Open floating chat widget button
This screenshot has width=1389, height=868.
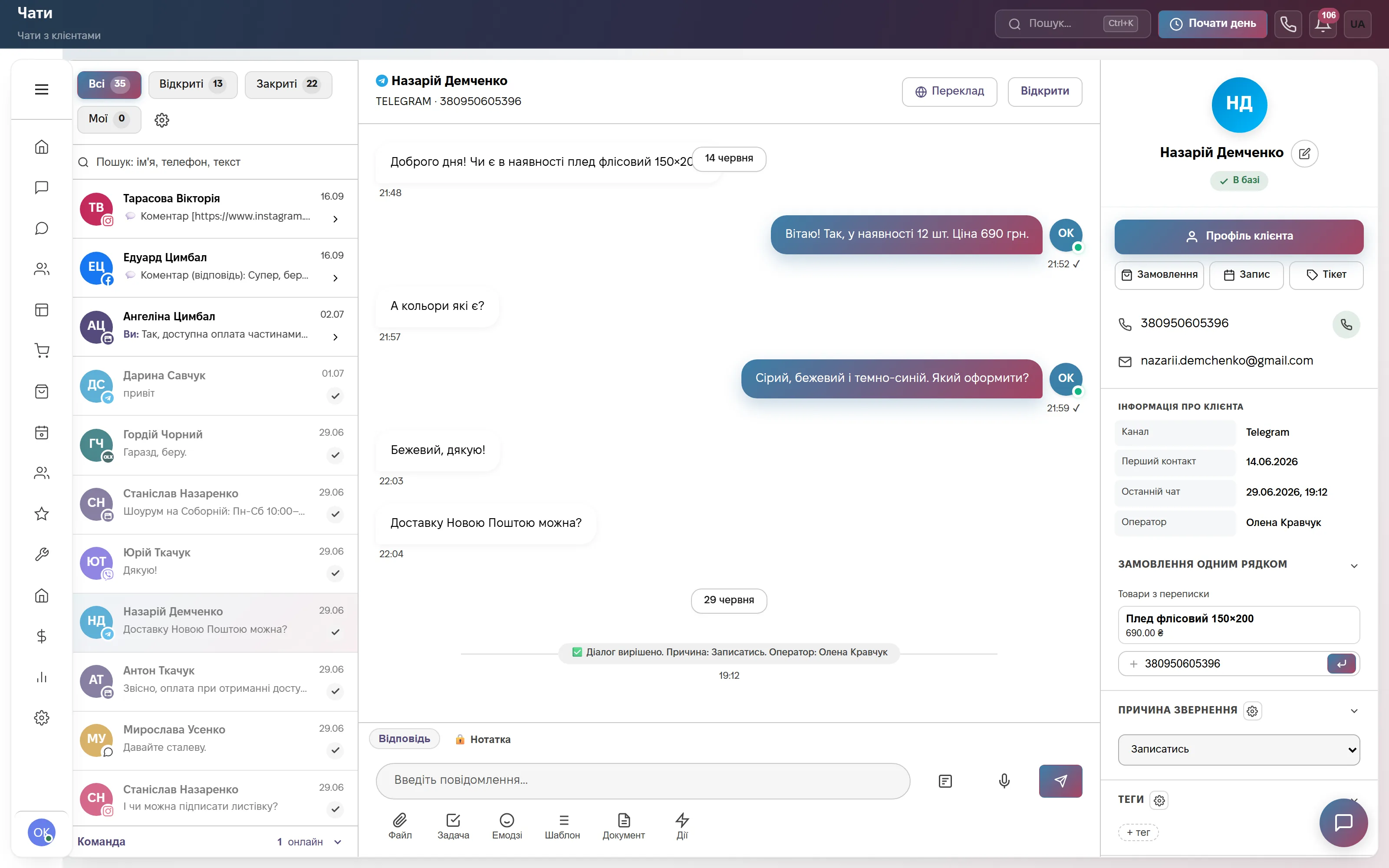(x=1343, y=823)
